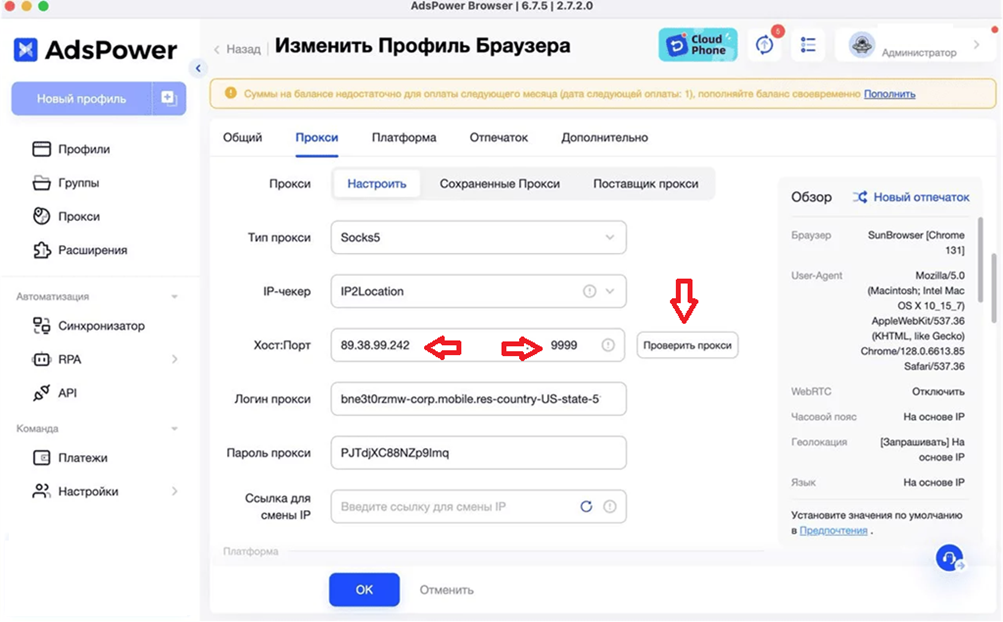Click the info icon in IP change link field
Screen dimensions: 1003x622
coord(610,506)
